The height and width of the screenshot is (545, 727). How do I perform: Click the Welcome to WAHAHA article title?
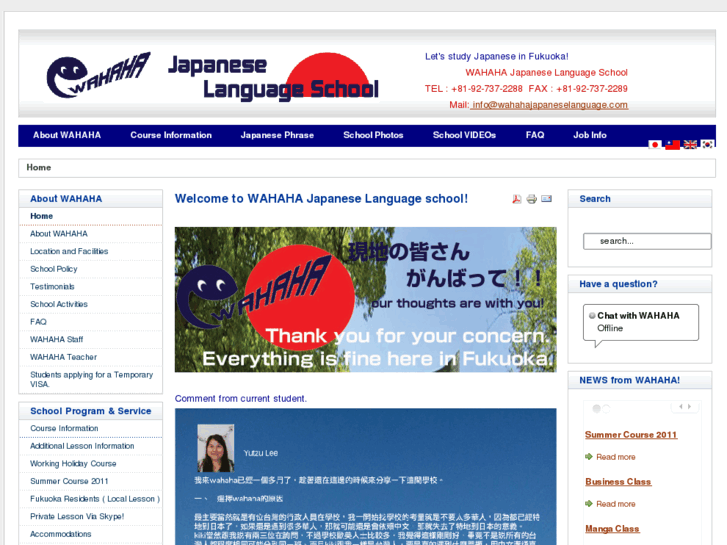(321, 199)
